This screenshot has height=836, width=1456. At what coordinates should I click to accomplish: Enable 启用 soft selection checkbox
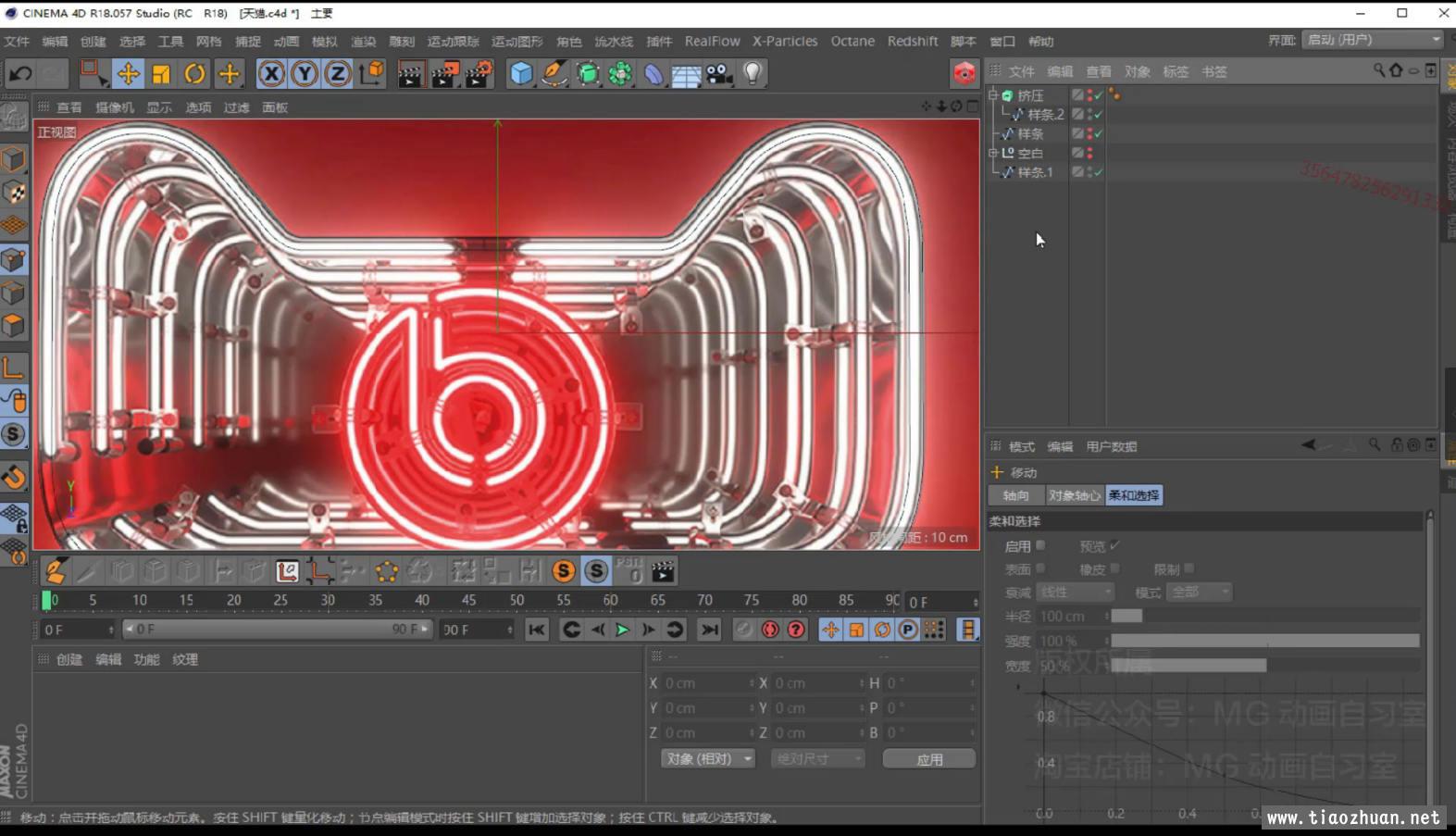(1040, 545)
